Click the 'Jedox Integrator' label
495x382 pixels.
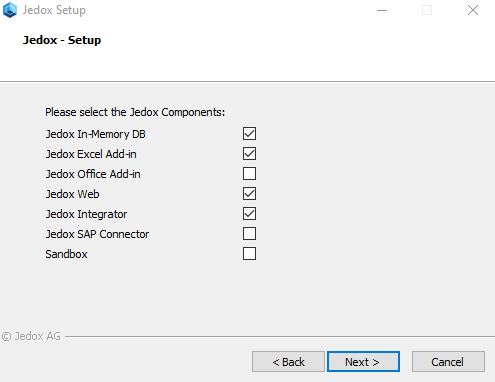86,214
